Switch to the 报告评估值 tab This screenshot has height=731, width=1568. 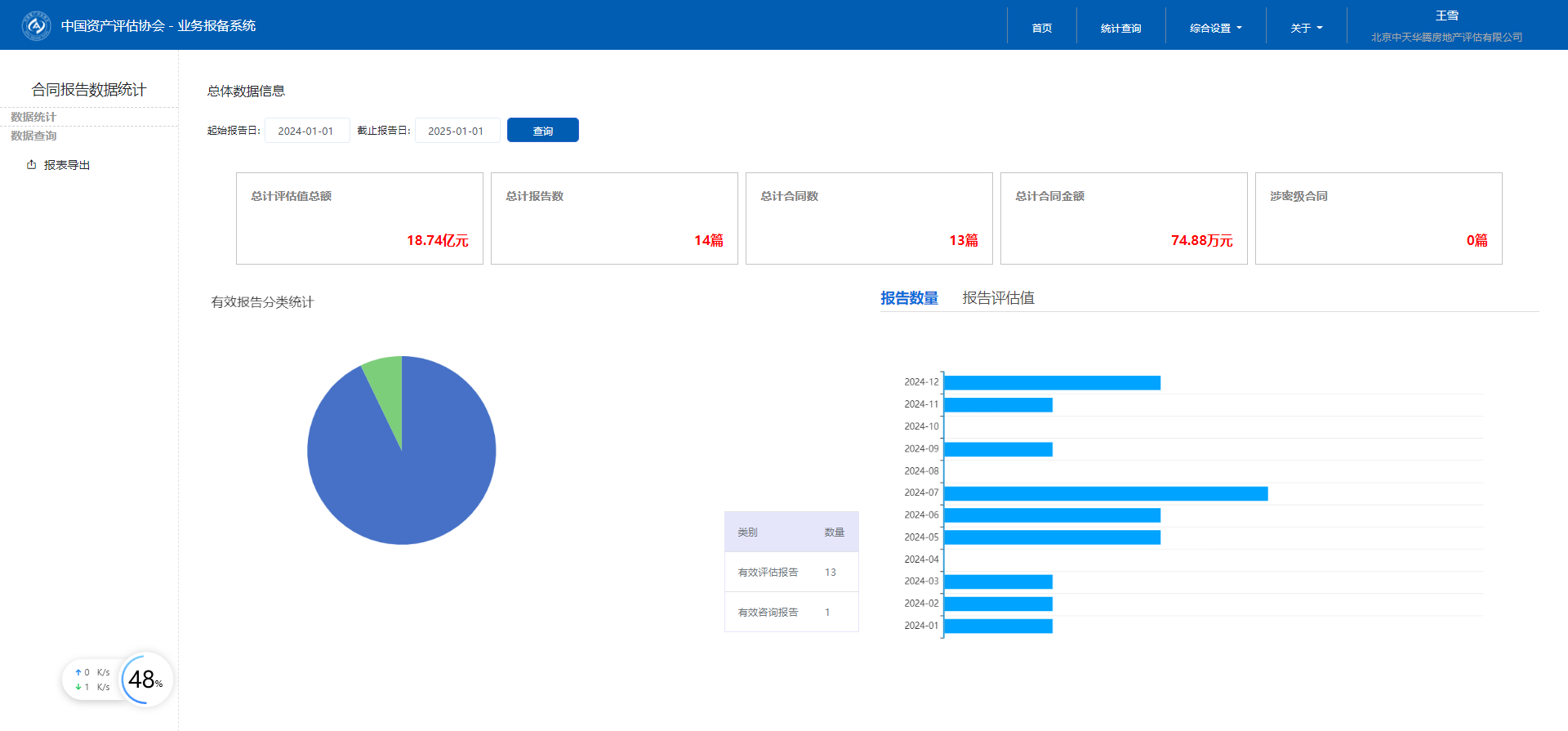(x=998, y=298)
